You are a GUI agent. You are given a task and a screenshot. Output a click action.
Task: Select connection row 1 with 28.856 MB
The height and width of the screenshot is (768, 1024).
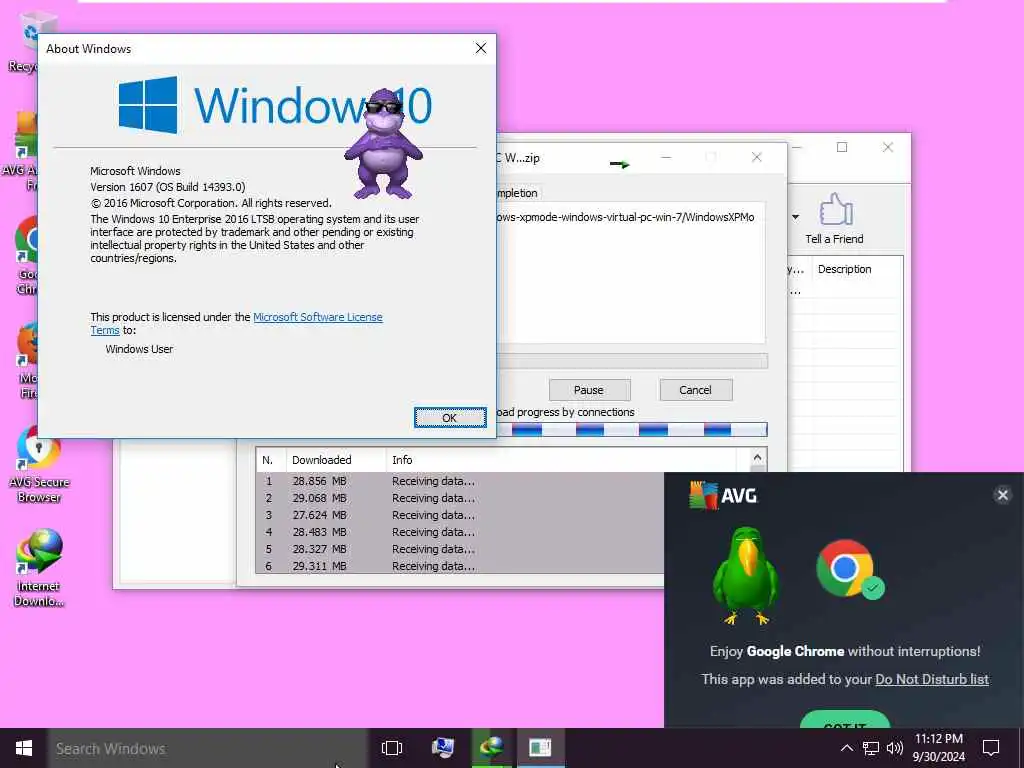(x=460, y=481)
